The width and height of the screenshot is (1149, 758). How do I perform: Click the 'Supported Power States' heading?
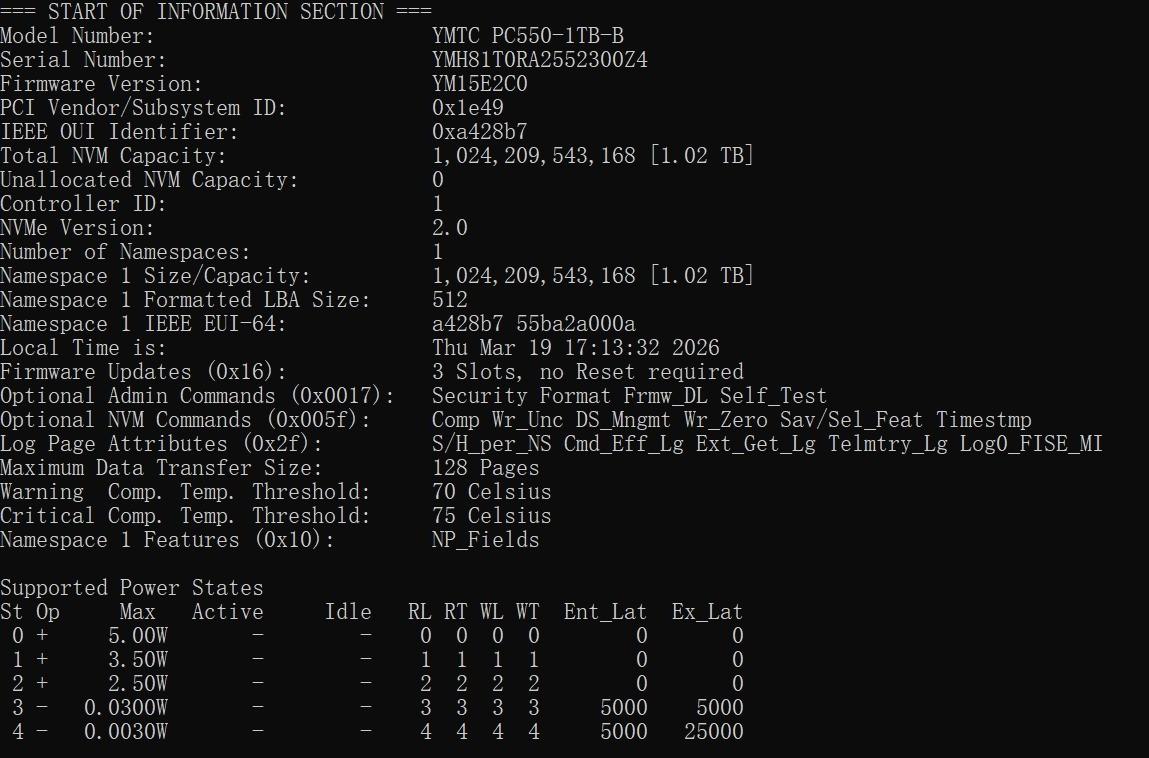[132, 588]
